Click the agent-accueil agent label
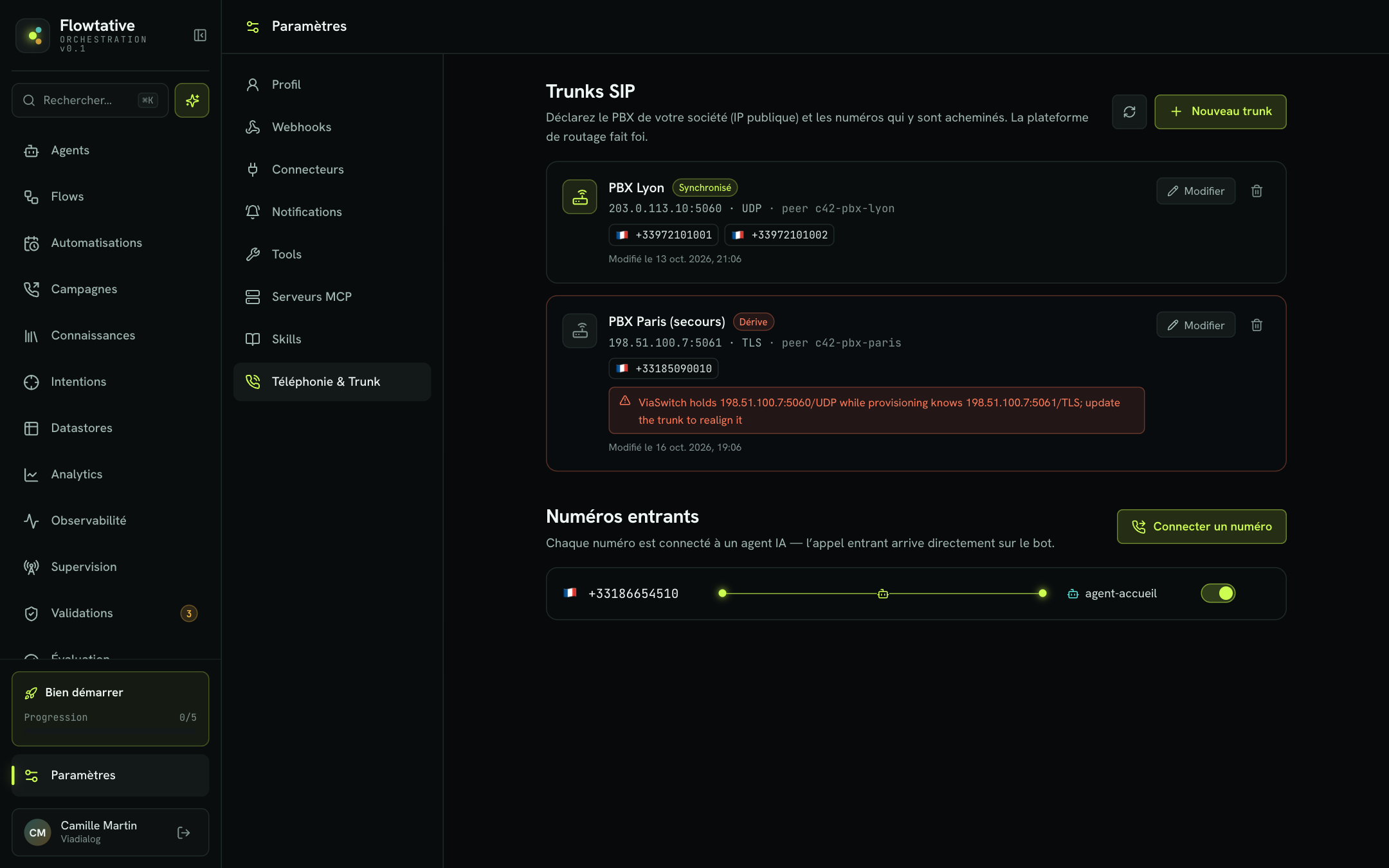The height and width of the screenshot is (868, 1389). (1120, 593)
